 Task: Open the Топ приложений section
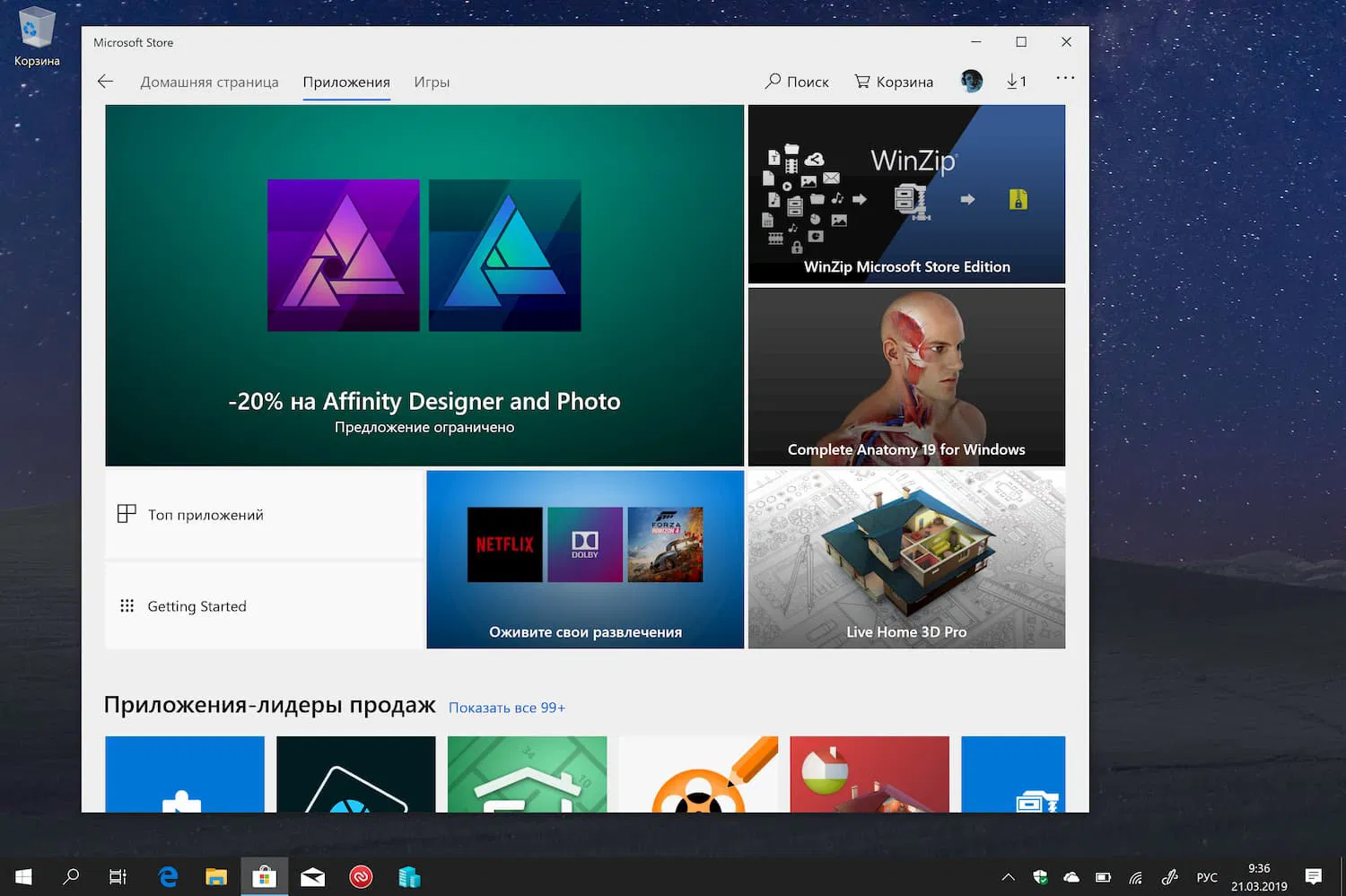(205, 514)
